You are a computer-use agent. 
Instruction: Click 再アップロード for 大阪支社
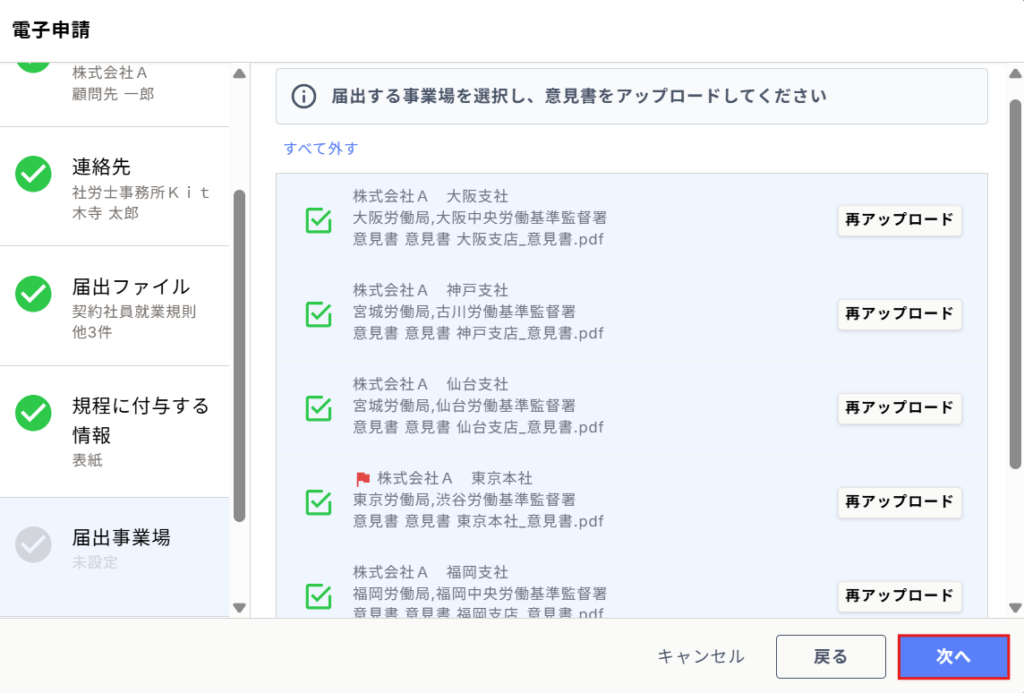tap(899, 220)
